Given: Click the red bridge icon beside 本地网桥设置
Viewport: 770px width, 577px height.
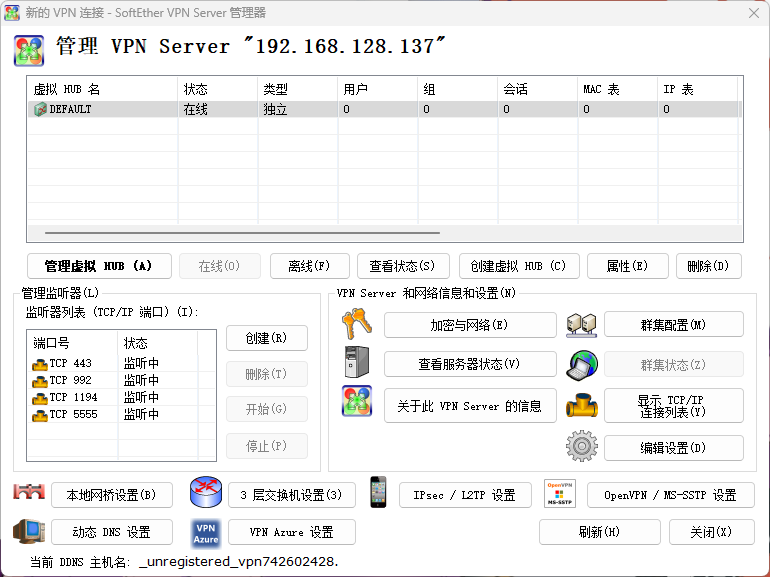Looking at the screenshot, I should pyautogui.click(x=29, y=492).
